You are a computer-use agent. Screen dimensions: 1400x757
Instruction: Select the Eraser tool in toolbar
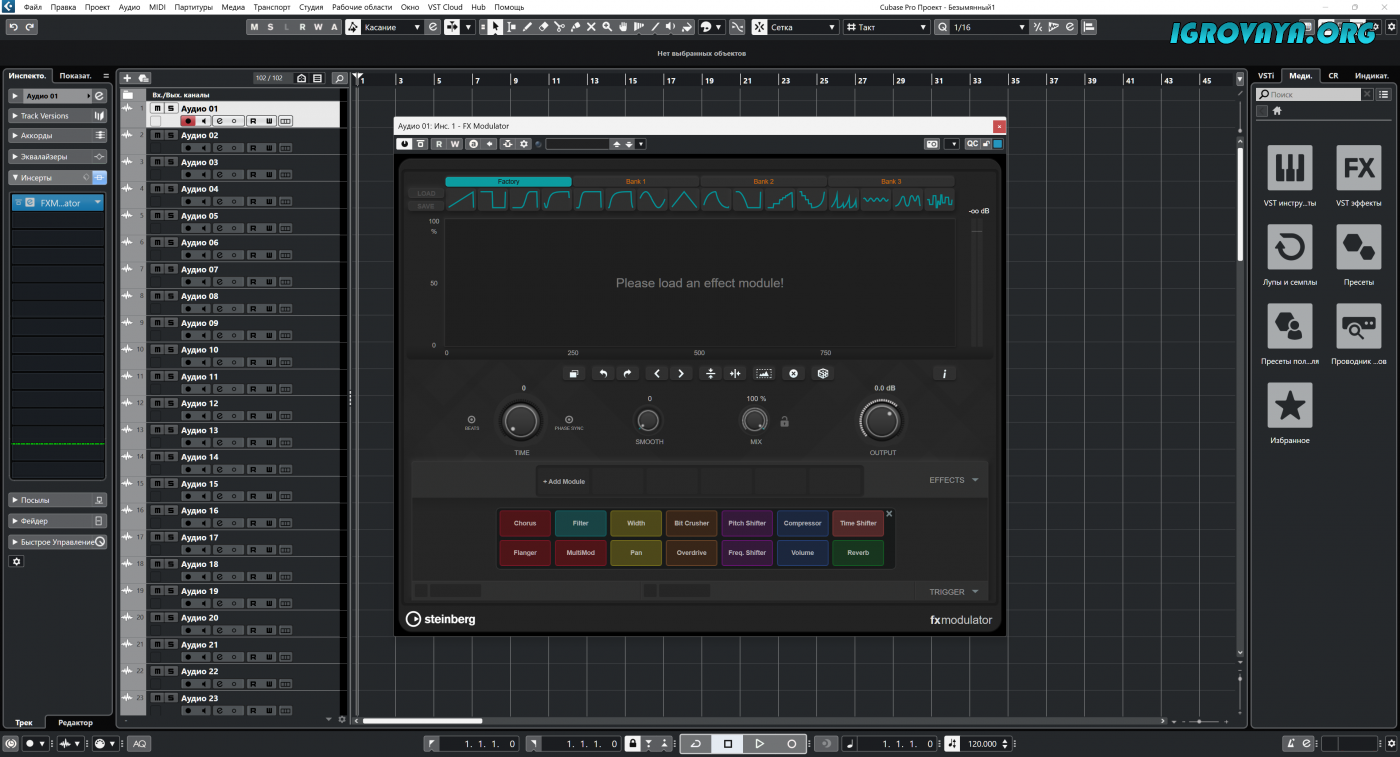pyautogui.click(x=543, y=27)
